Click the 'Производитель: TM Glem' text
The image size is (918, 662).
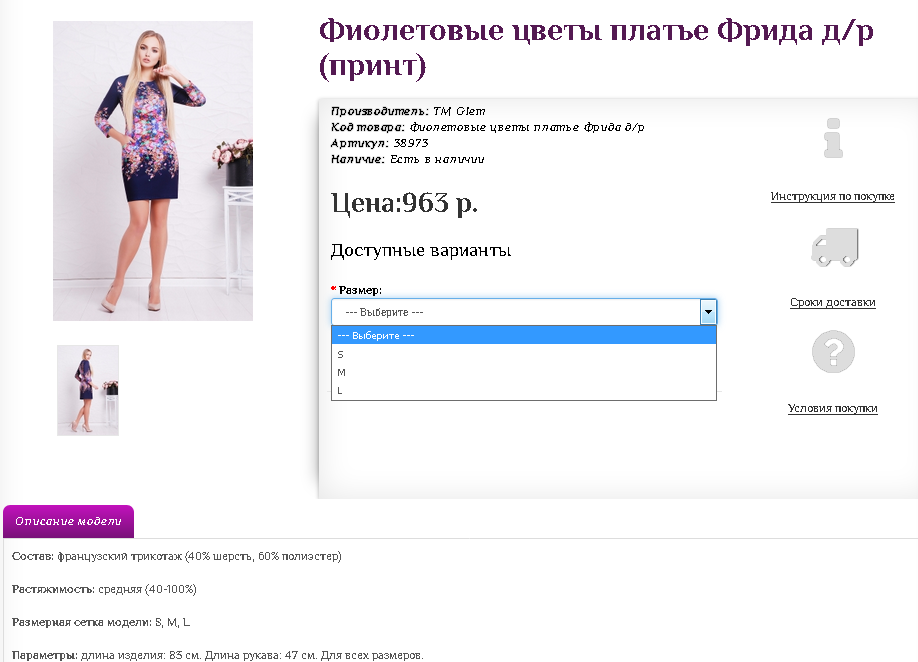pos(408,111)
